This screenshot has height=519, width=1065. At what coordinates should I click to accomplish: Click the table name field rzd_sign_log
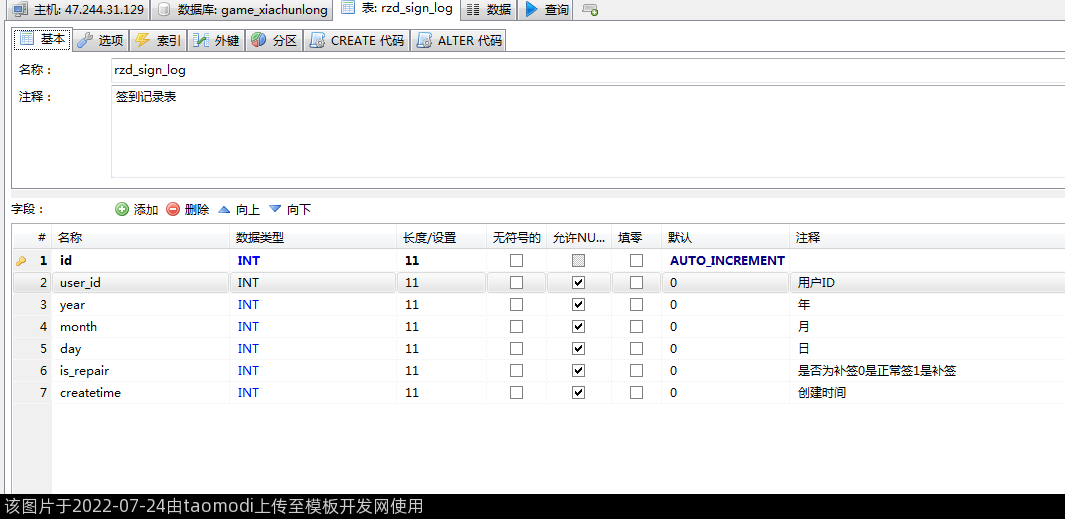coord(585,71)
